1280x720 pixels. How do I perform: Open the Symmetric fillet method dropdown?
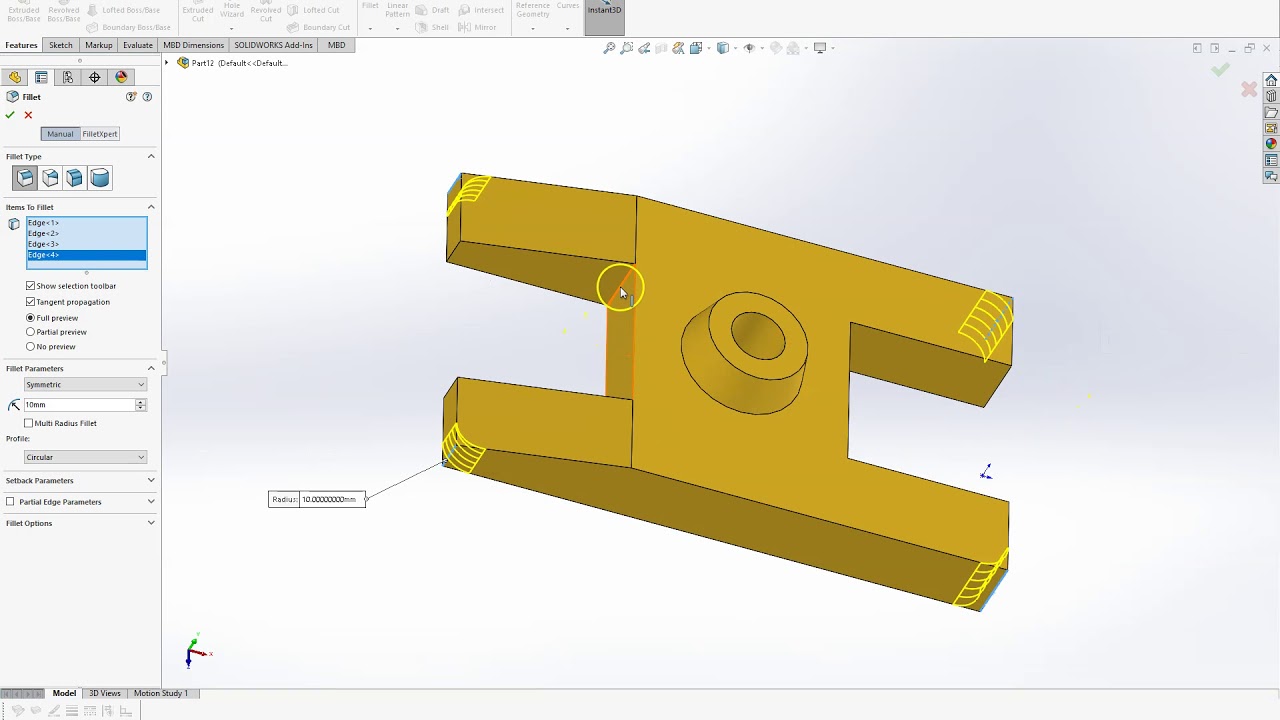click(85, 385)
